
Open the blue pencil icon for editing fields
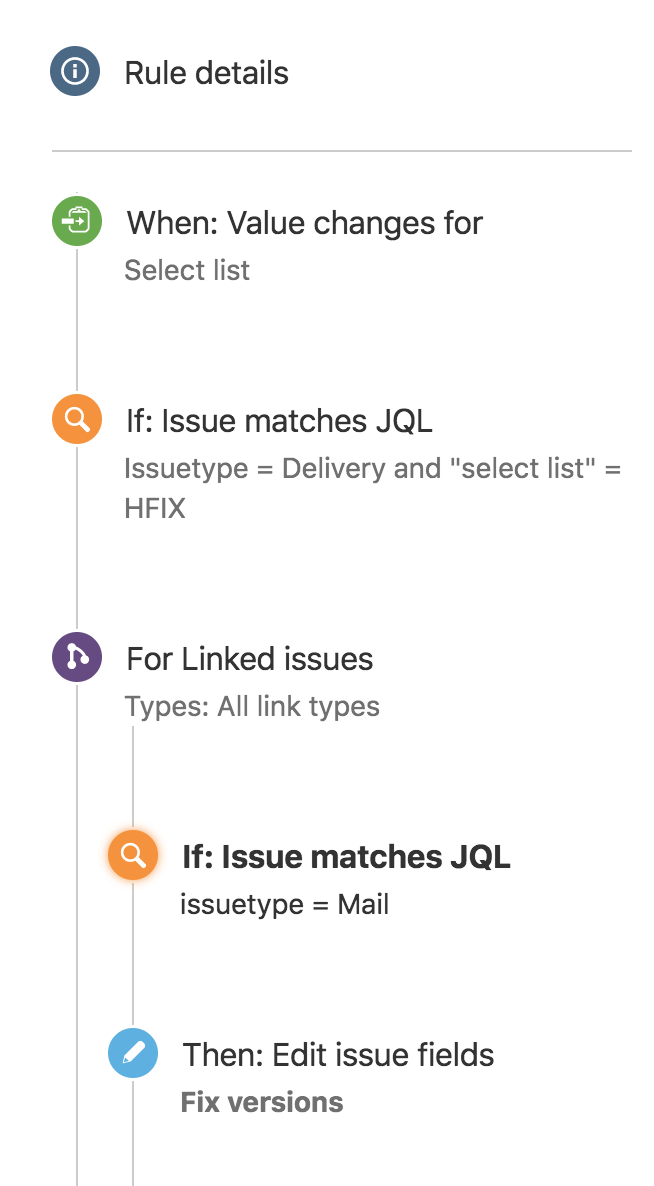(x=132, y=1053)
